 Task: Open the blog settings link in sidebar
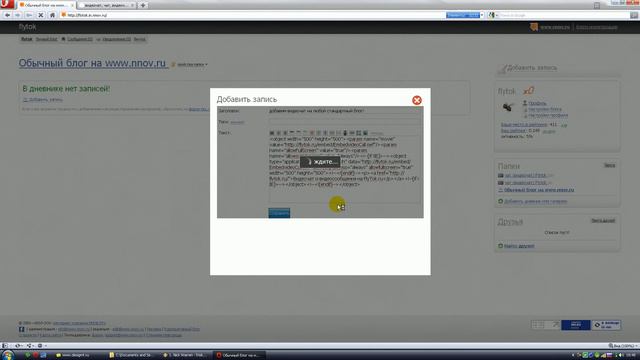[544, 109]
